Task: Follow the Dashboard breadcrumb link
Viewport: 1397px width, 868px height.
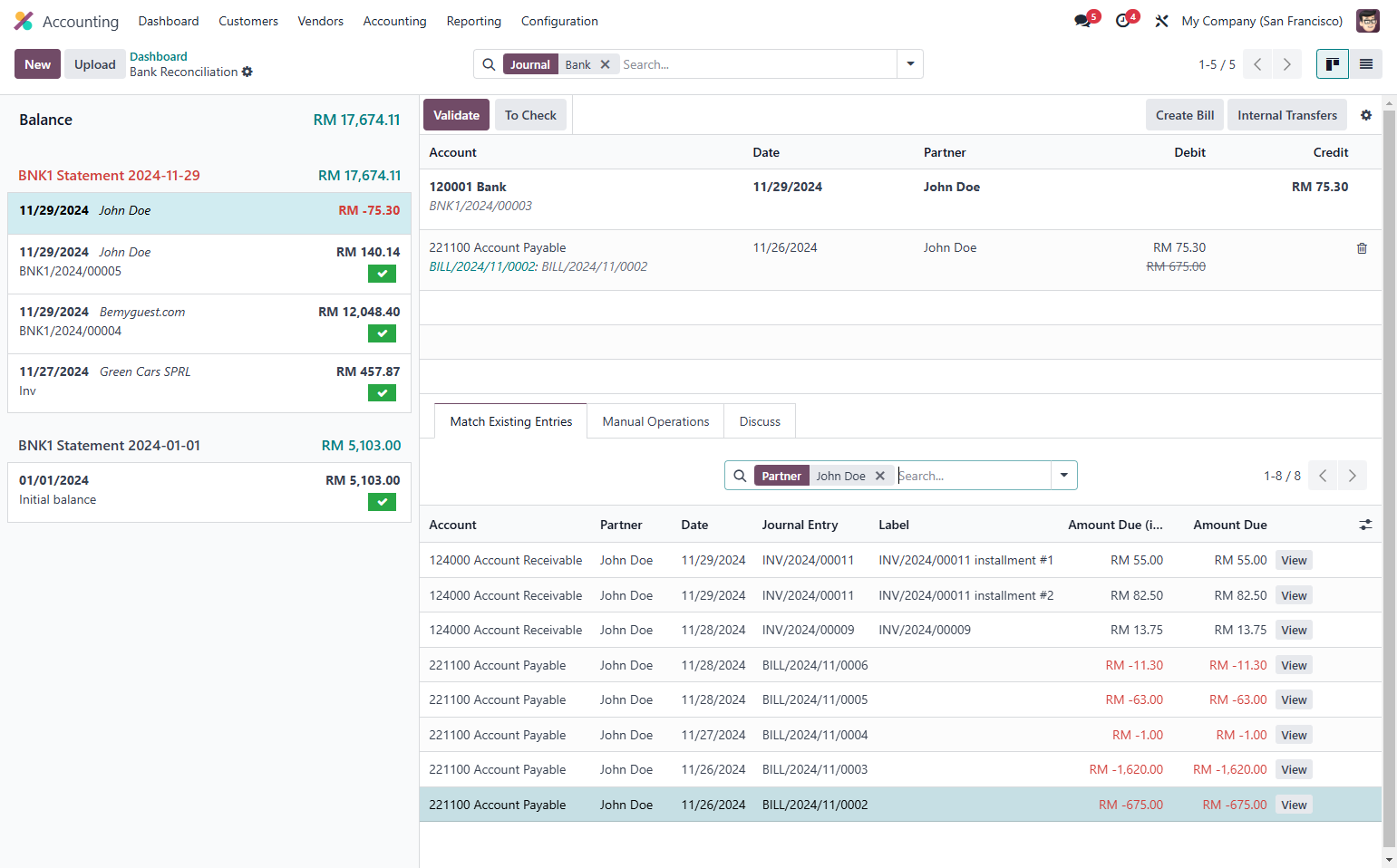Action: tap(159, 56)
